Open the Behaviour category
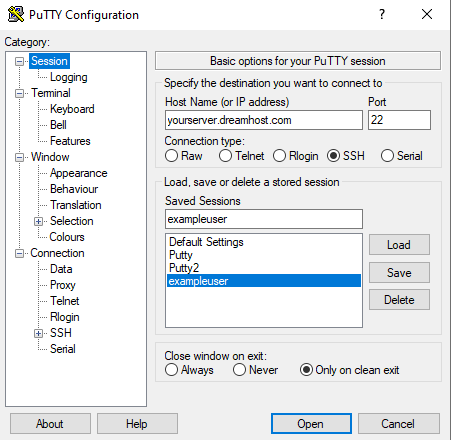Viewport: 451px width, 440px height. pos(74,189)
